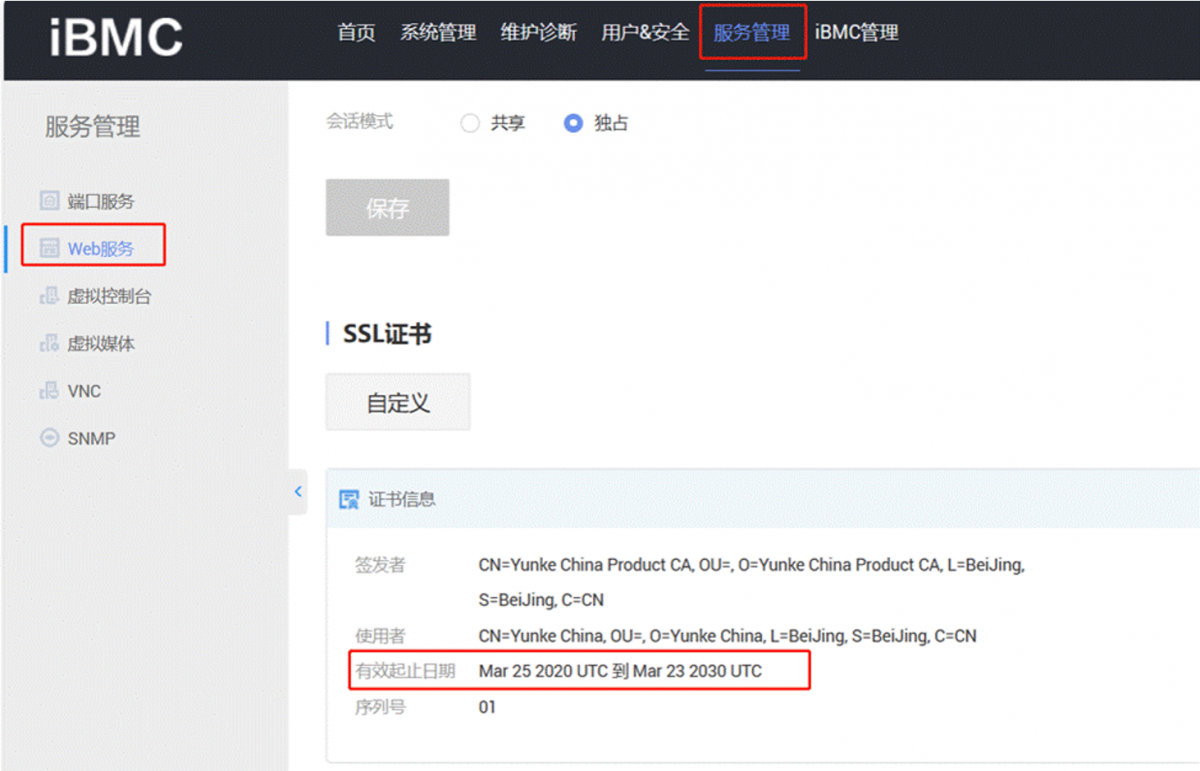Open the 用户&安全 menu

(645, 32)
